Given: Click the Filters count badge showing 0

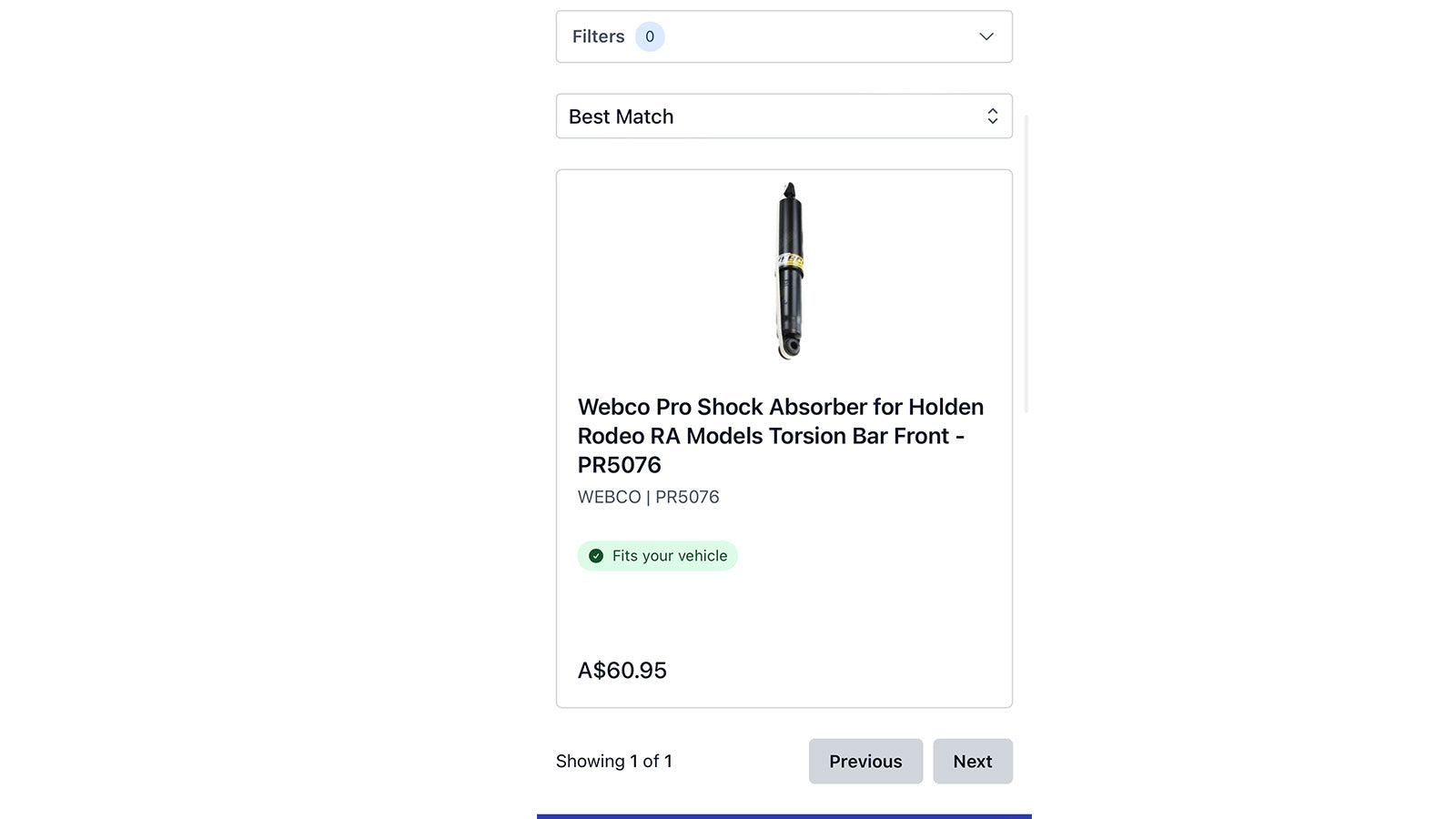Looking at the screenshot, I should point(650,36).
